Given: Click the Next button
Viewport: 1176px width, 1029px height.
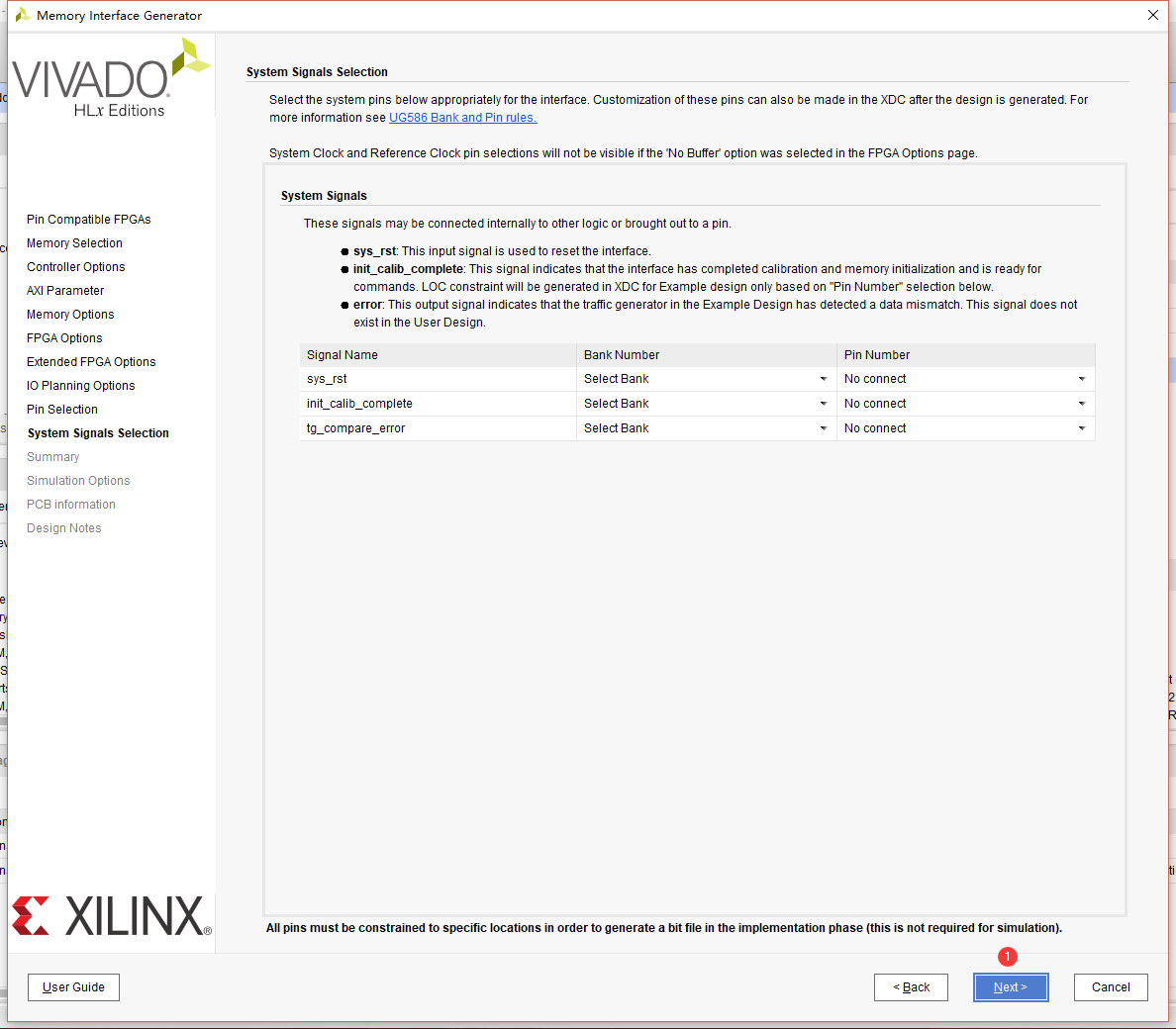Looking at the screenshot, I should pos(1011,986).
